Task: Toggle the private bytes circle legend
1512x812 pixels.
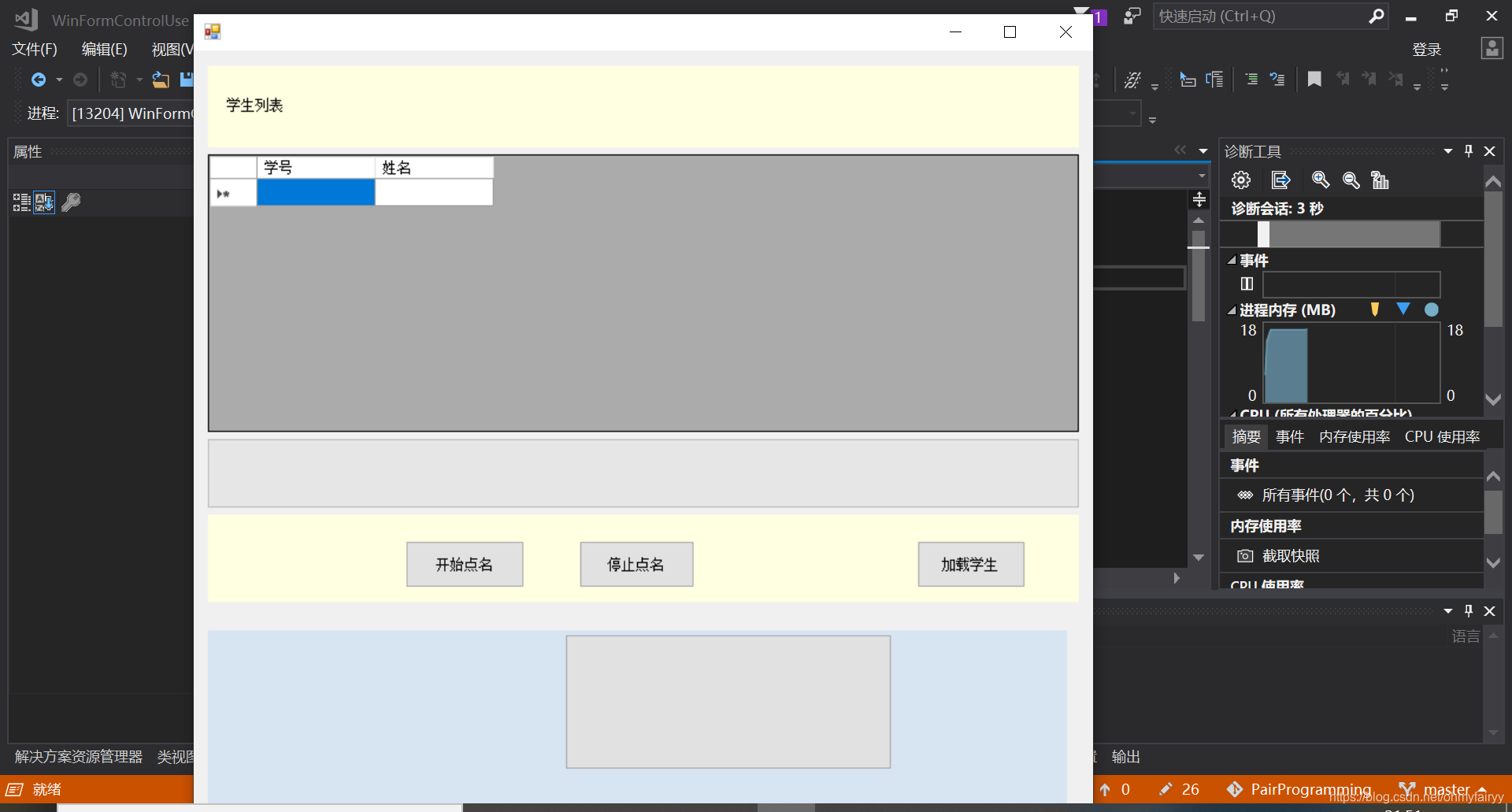Action: coord(1432,310)
